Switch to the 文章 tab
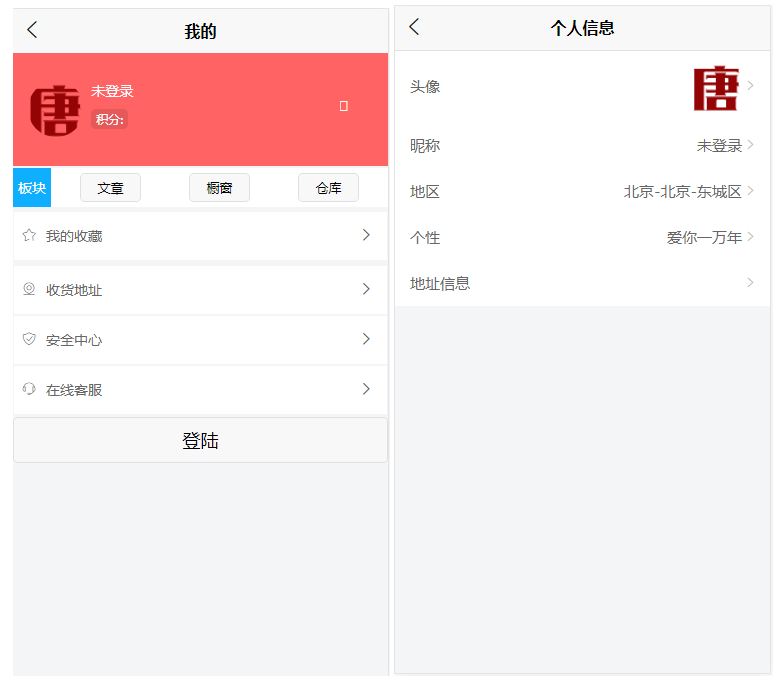Viewport: 783px width, 677px height. [110, 188]
